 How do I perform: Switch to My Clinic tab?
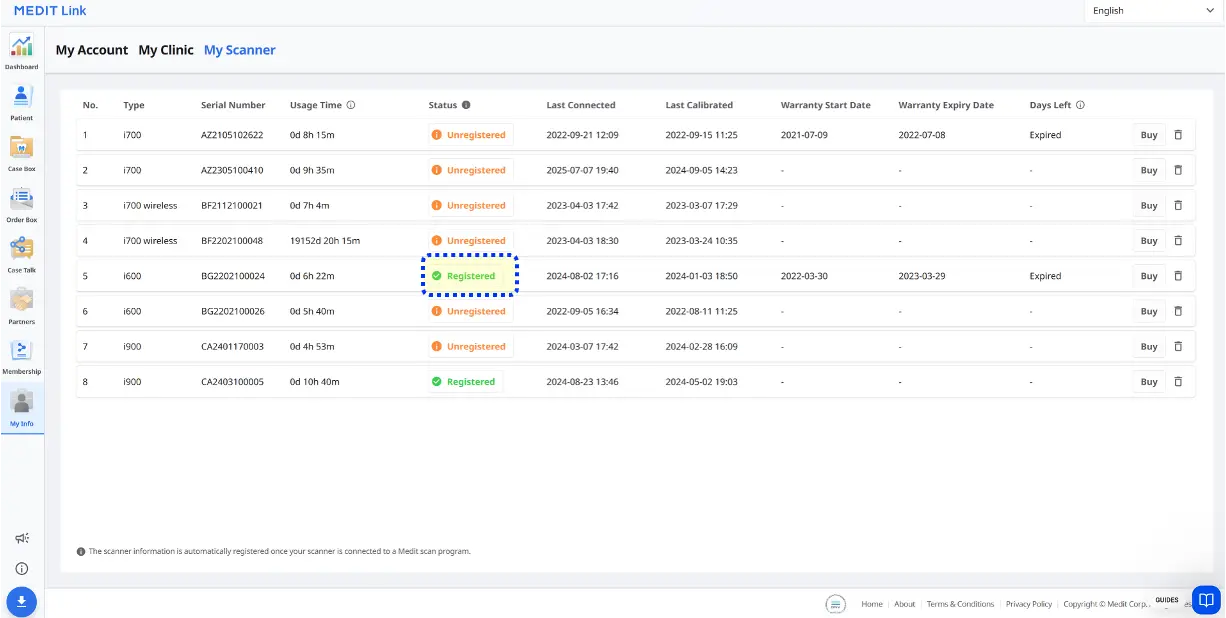(x=166, y=50)
